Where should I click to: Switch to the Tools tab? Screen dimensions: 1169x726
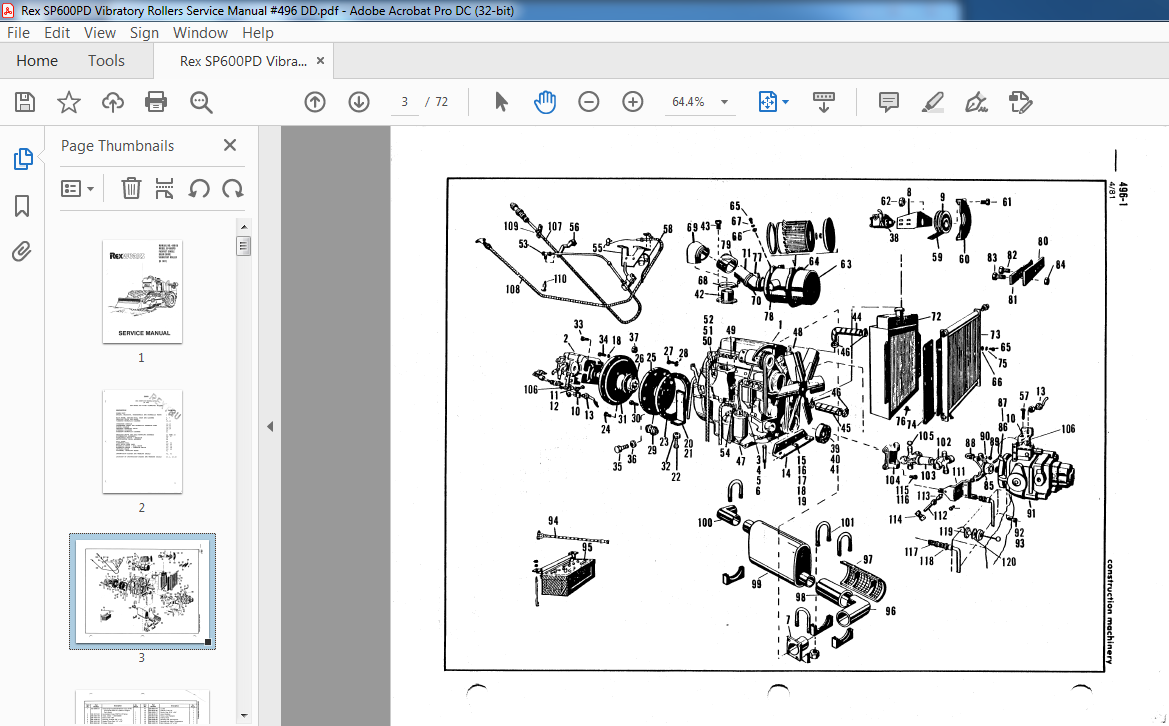tap(106, 60)
